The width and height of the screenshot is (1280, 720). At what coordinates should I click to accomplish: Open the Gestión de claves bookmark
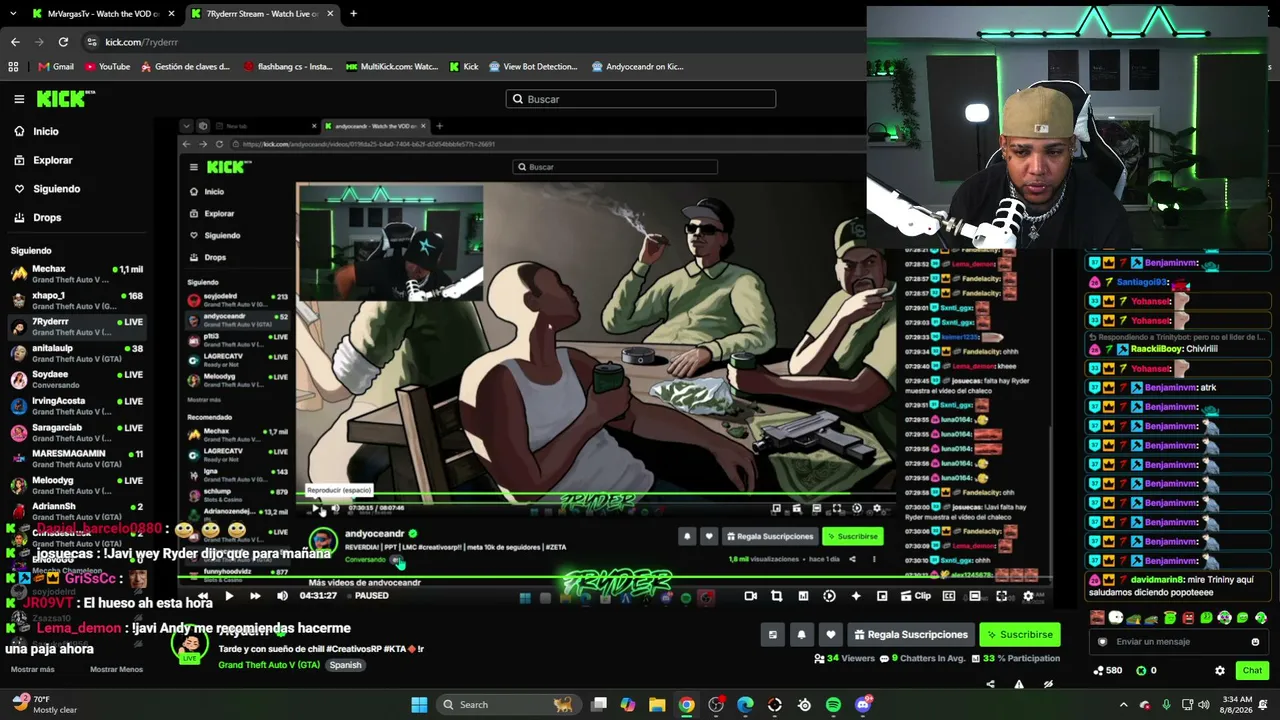click(x=185, y=67)
